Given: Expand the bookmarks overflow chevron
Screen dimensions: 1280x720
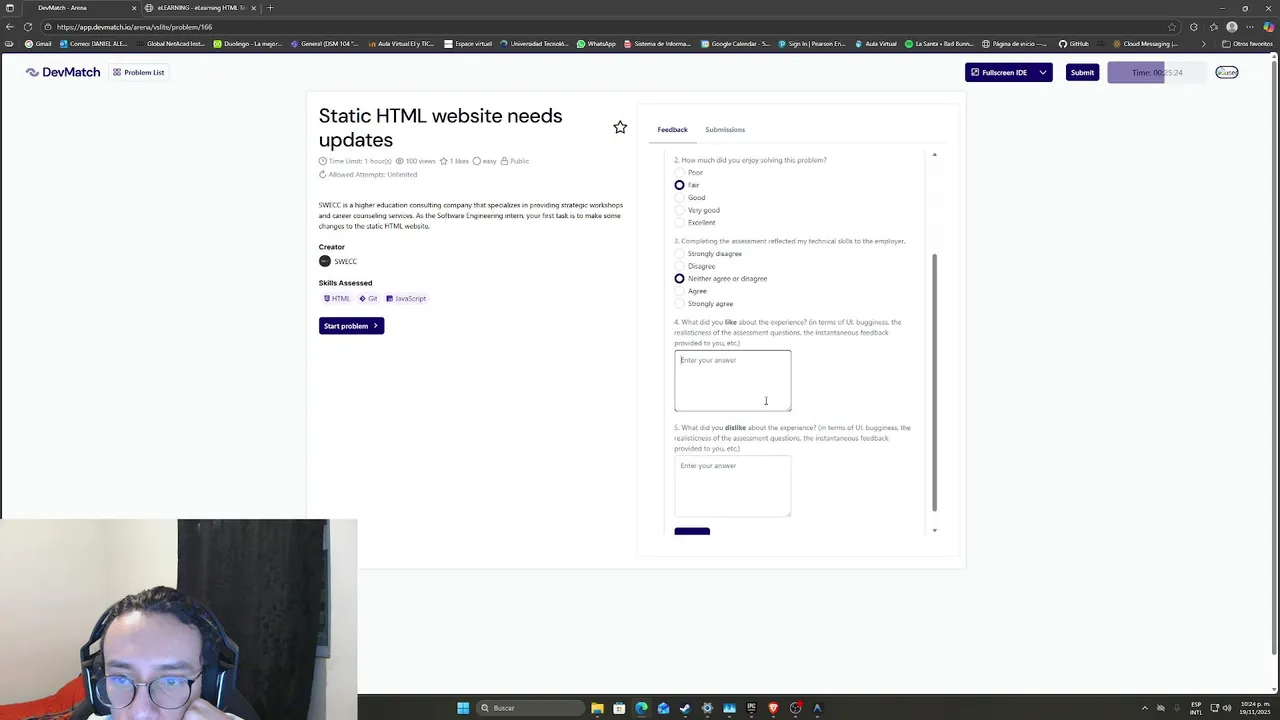Looking at the screenshot, I should tap(1203, 44).
